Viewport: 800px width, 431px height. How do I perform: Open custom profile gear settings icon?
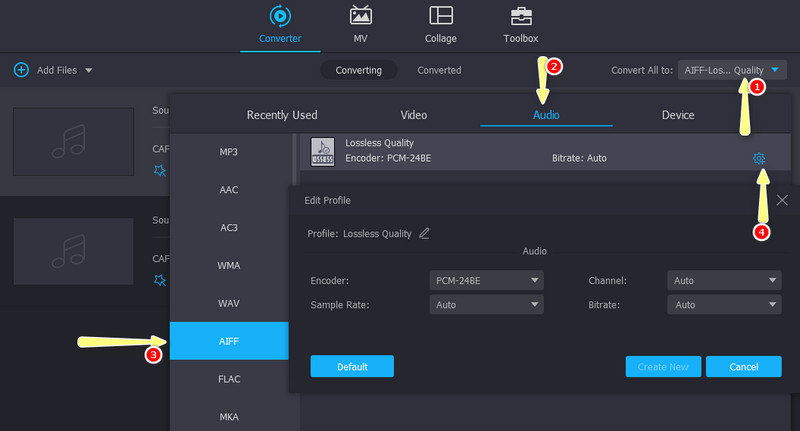click(x=759, y=158)
